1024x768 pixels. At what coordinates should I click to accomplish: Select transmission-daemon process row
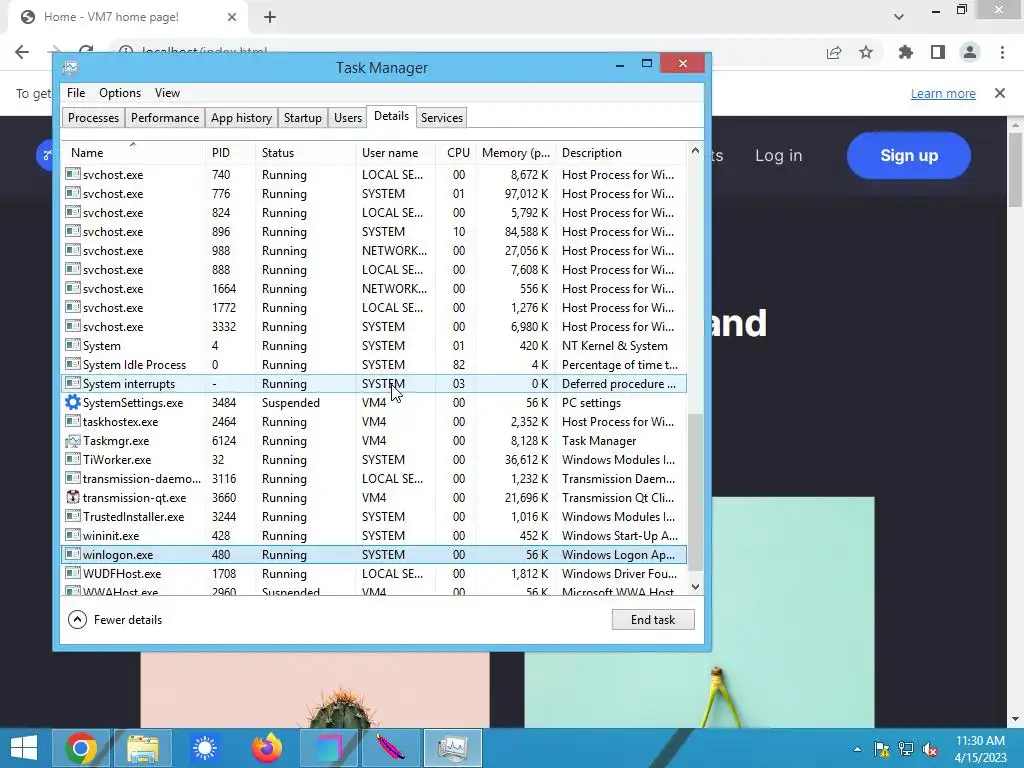(x=374, y=479)
